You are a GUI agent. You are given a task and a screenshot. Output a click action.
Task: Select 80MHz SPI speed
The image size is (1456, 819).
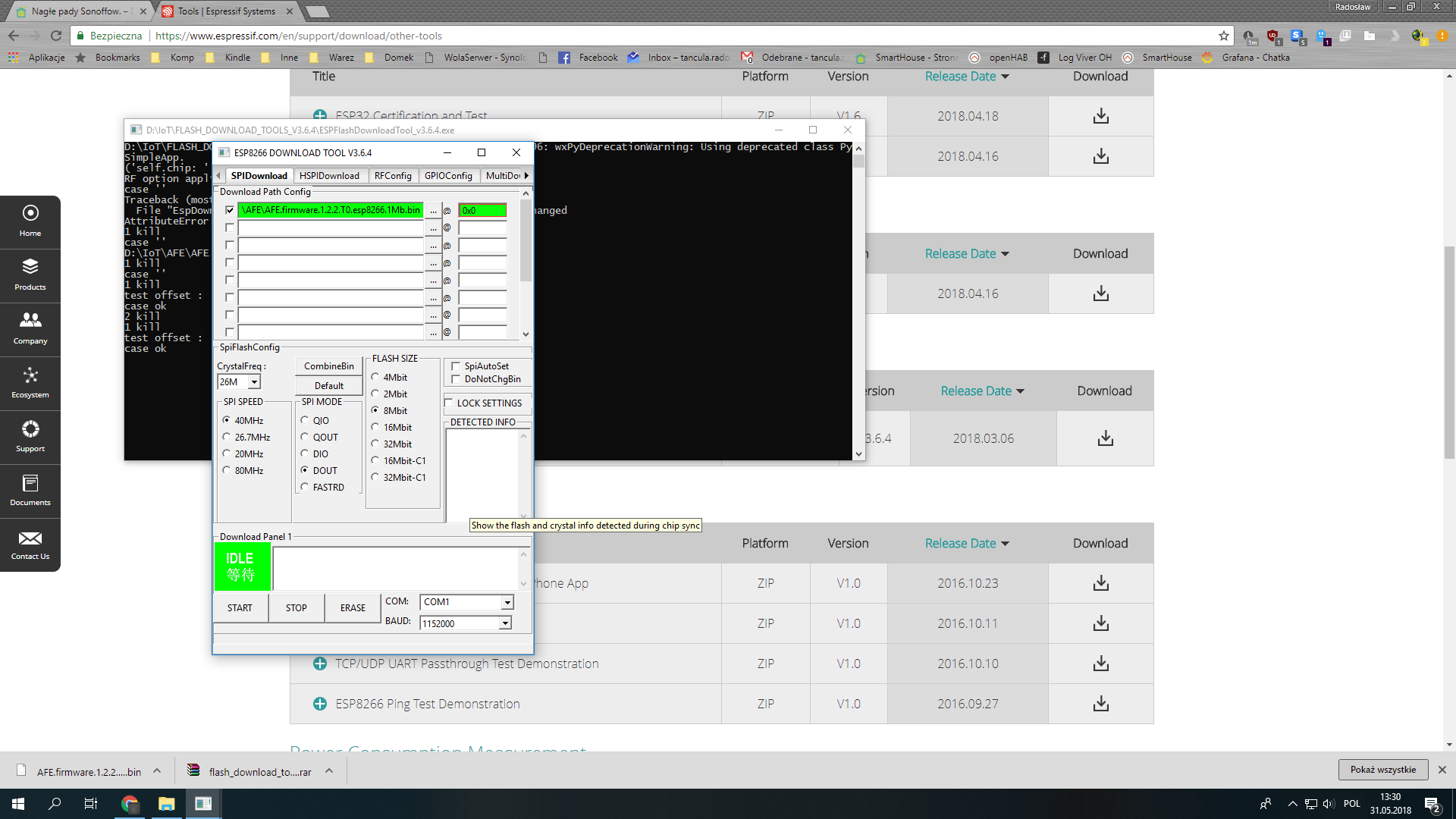[226, 470]
